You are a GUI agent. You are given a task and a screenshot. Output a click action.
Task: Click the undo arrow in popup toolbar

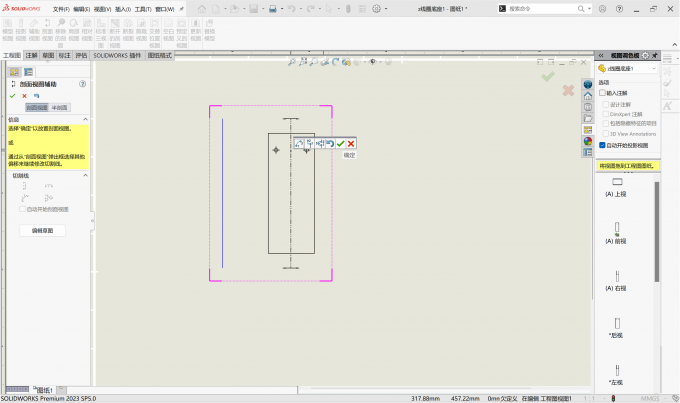[x=330, y=144]
